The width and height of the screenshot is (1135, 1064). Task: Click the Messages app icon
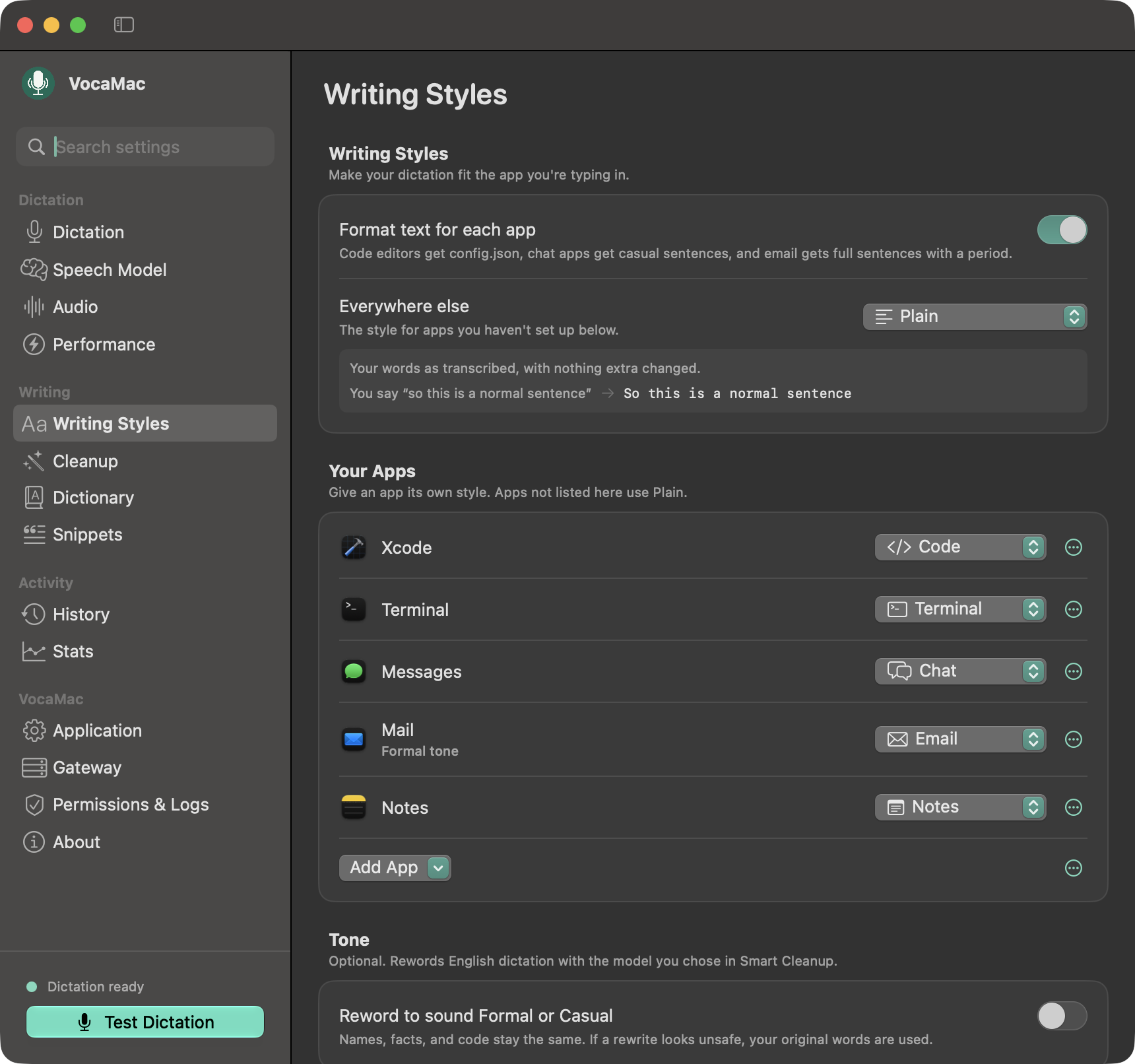click(354, 671)
